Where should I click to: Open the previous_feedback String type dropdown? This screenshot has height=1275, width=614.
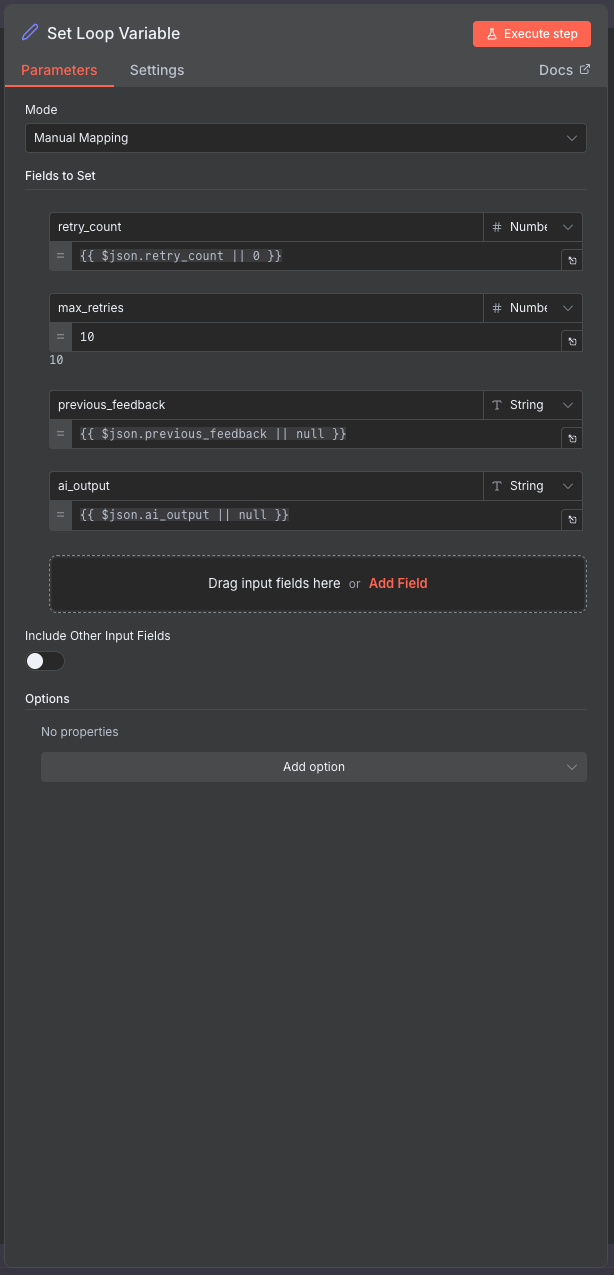point(532,405)
